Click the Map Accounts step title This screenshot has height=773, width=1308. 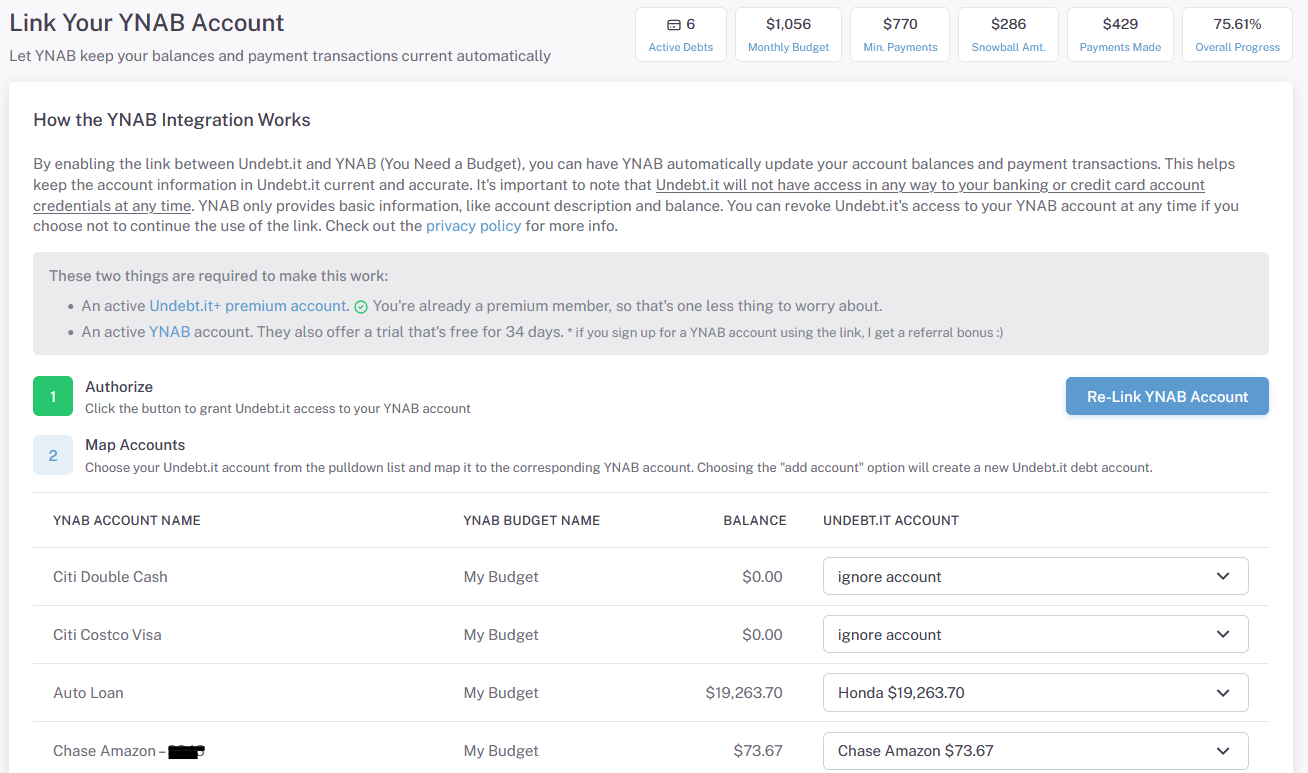(135, 445)
